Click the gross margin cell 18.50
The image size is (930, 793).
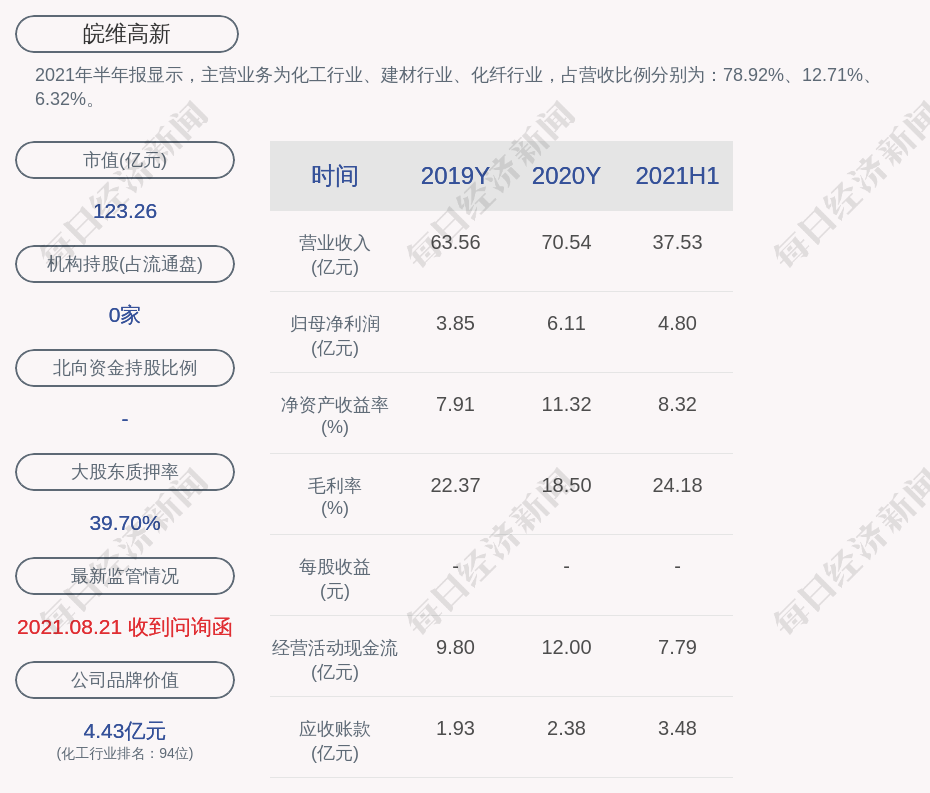tap(566, 485)
